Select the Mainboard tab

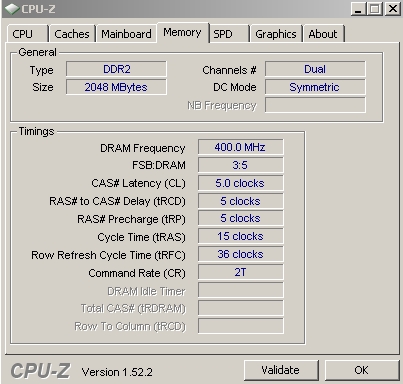pyautogui.click(x=126, y=34)
